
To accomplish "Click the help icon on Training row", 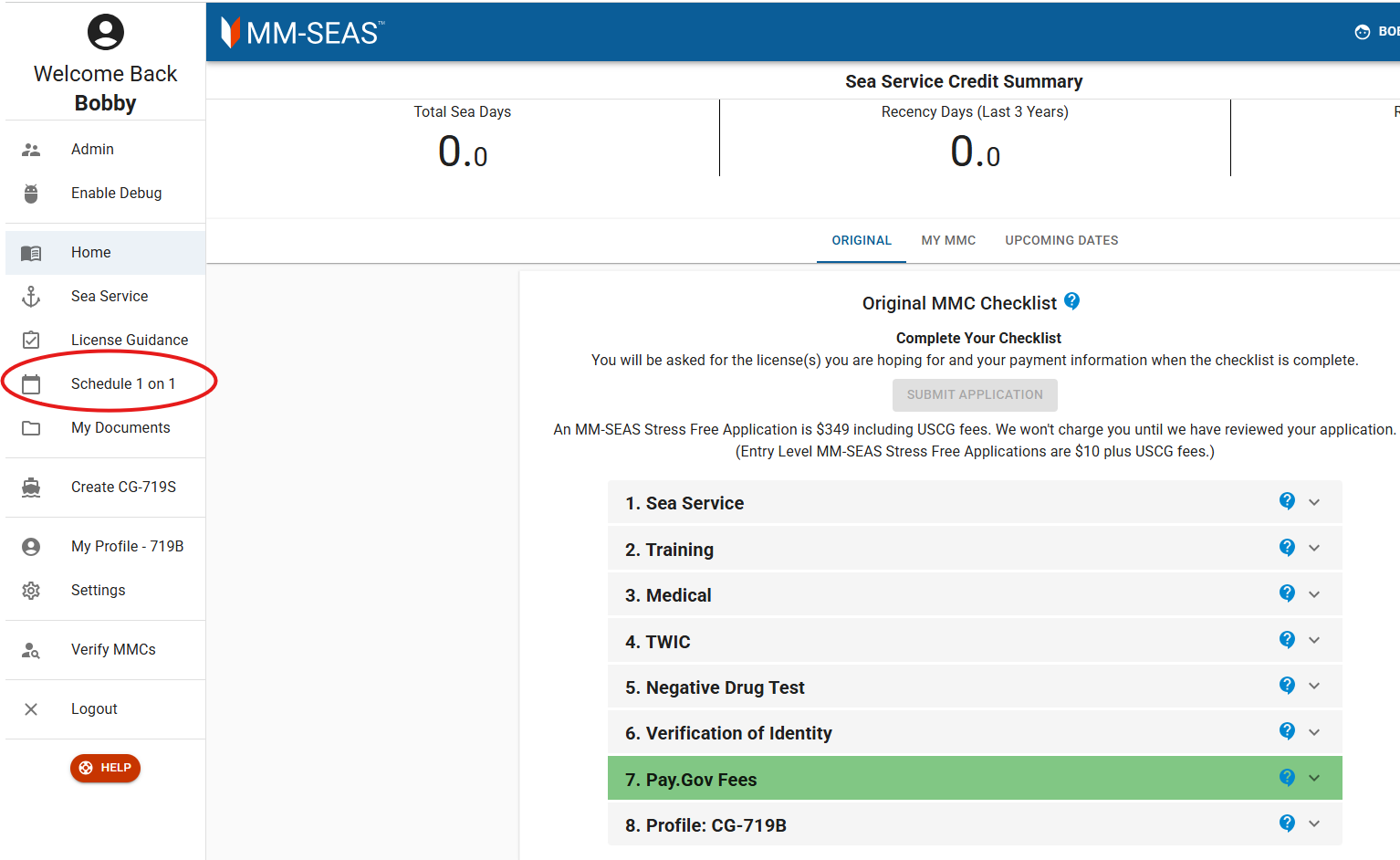I will [x=1287, y=548].
